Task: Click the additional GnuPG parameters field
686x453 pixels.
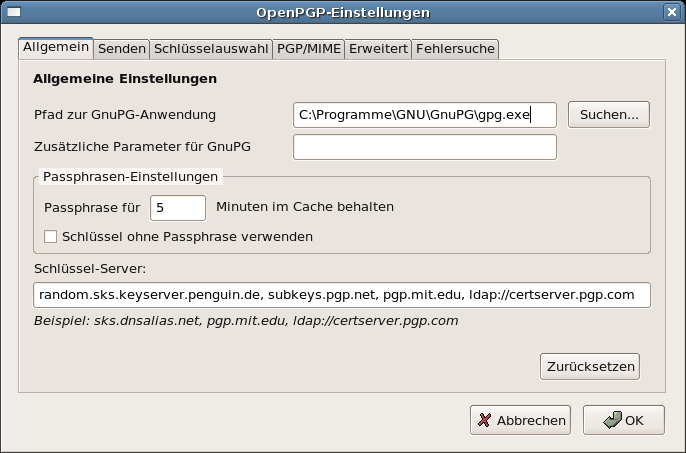Action: pyautogui.click(x=425, y=147)
